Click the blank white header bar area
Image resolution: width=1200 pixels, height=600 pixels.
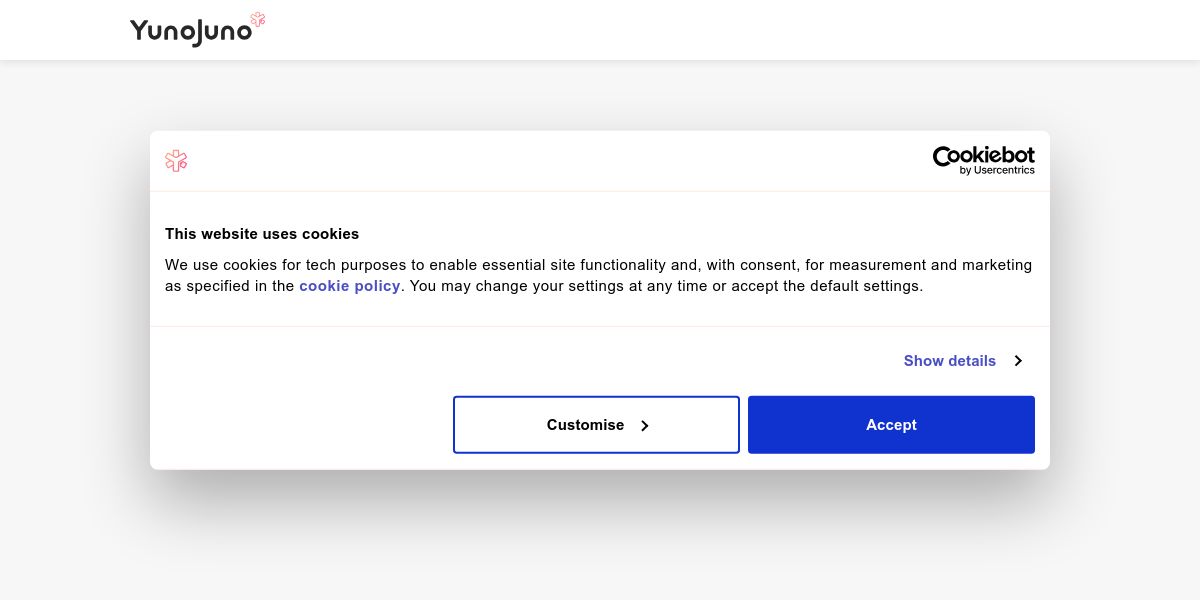tap(700, 30)
